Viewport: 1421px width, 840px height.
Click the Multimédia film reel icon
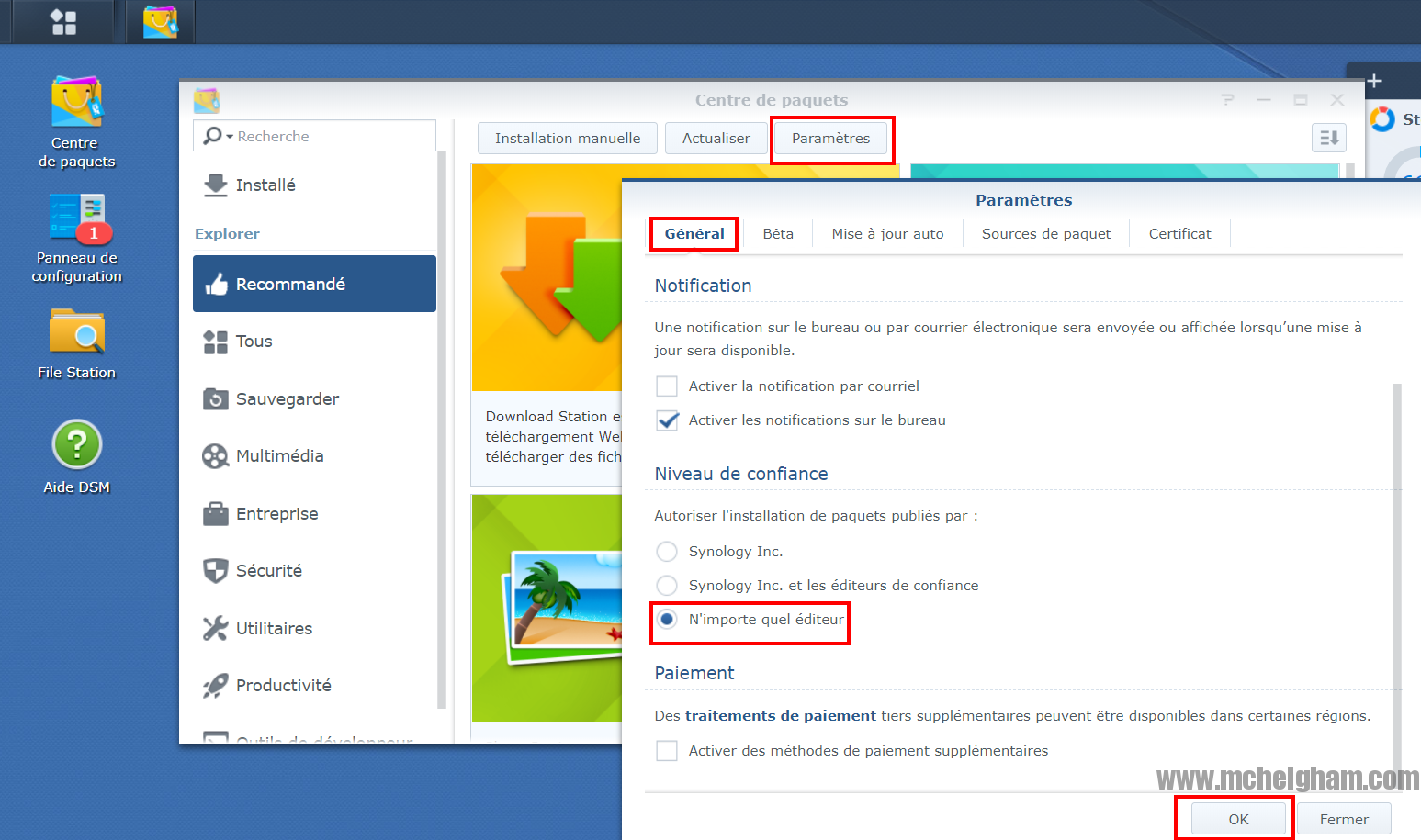(x=215, y=456)
